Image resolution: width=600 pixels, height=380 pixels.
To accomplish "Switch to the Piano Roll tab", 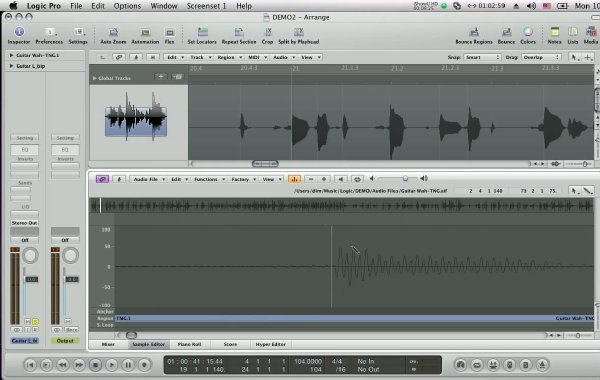I will [189, 344].
